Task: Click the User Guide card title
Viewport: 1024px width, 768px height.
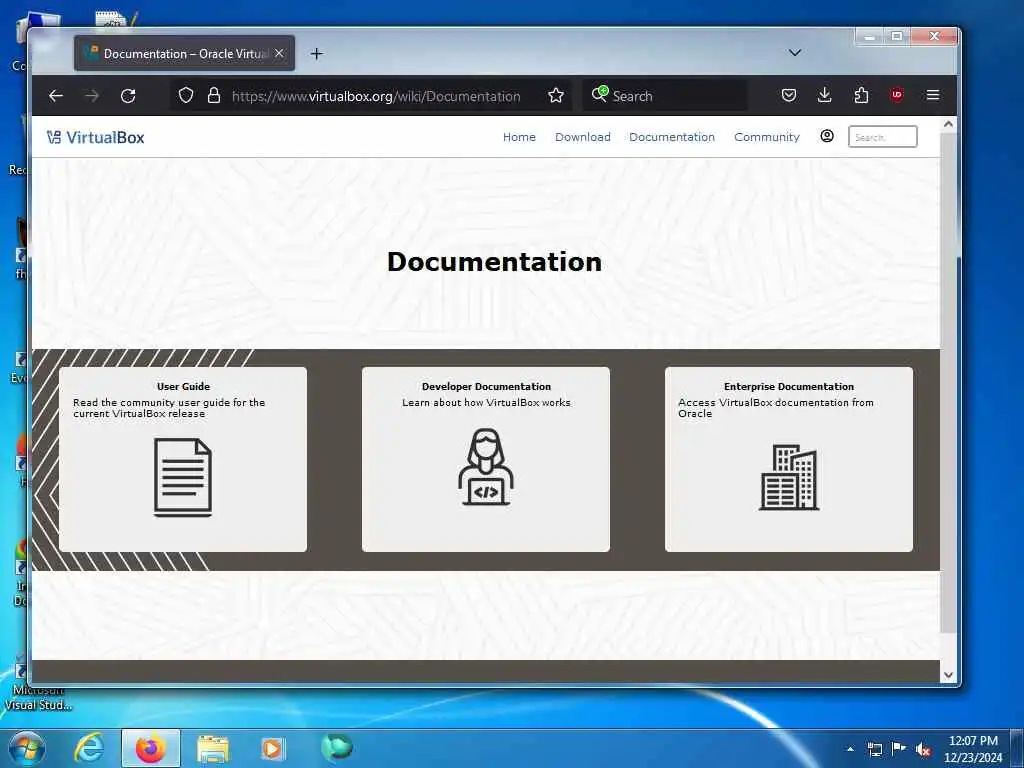Action: 184,387
